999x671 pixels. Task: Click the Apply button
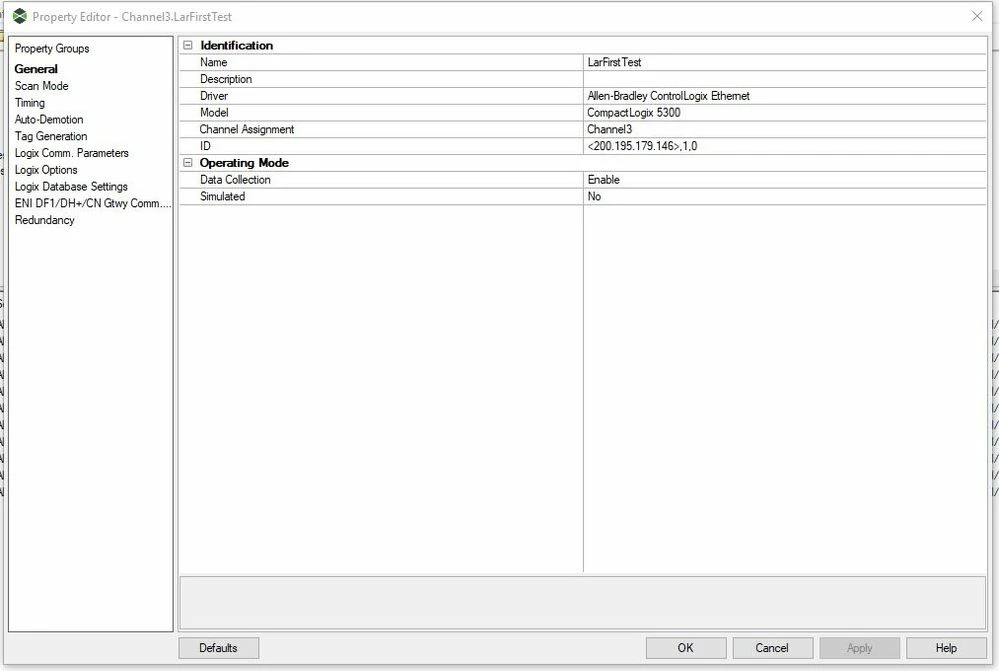coord(859,648)
